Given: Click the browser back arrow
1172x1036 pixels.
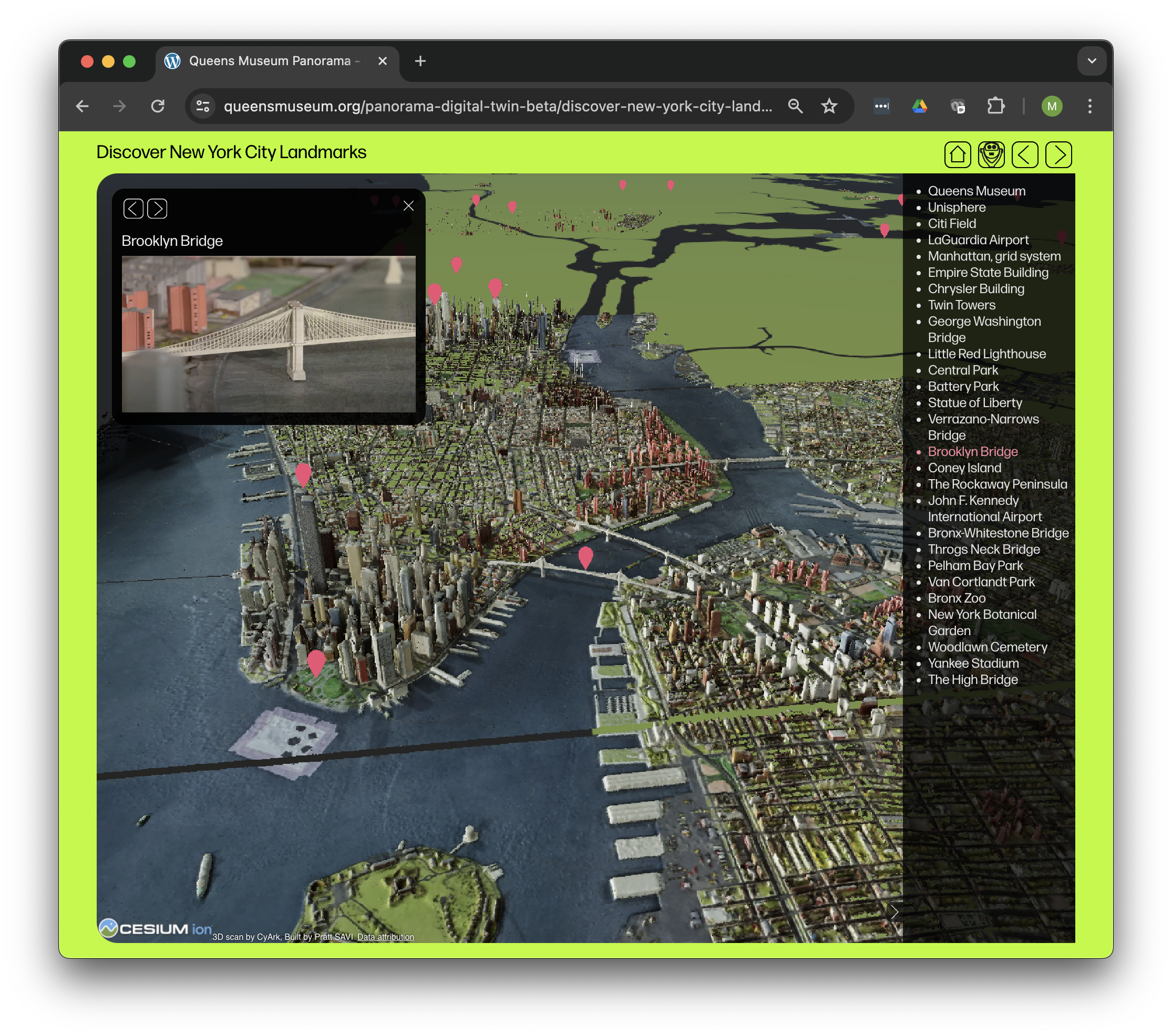Looking at the screenshot, I should click(83, 106).
